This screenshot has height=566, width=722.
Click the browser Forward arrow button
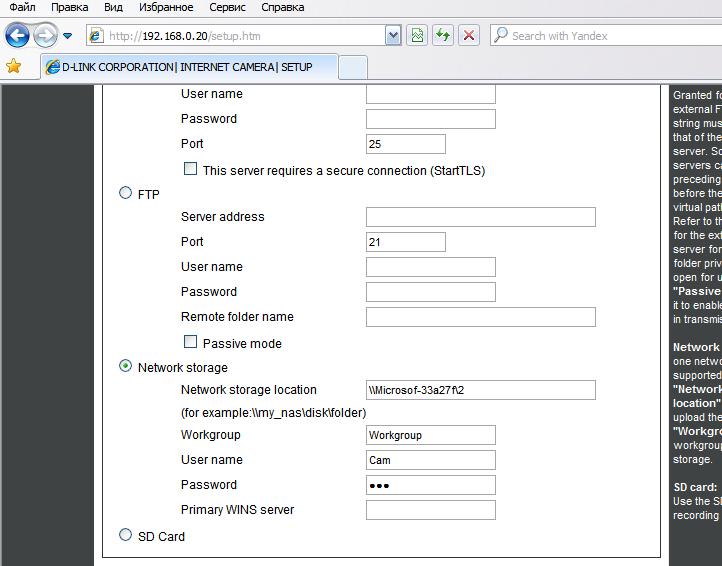point(45,36)
